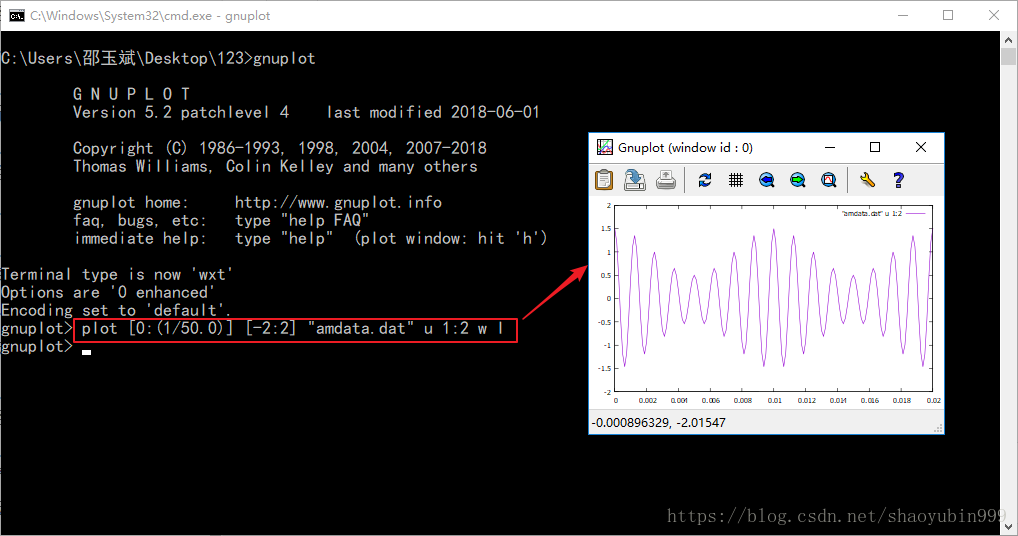This screenshot has height=536, width=1018.
Task: Apply next zoom settings with right arrow magnifier
Action: pyautogui.click(x=798, y=180)
